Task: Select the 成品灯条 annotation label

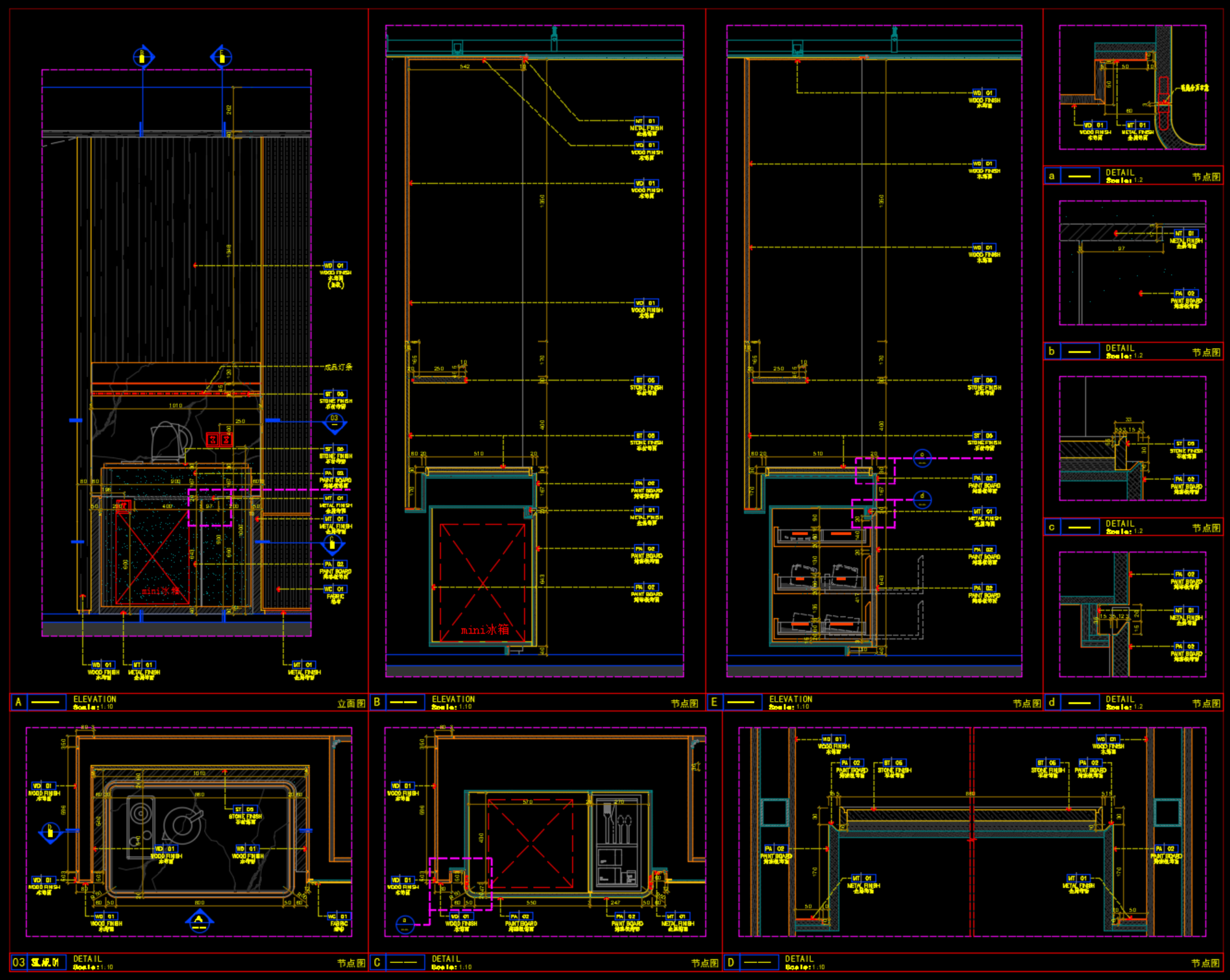Action: click(338, 366)
